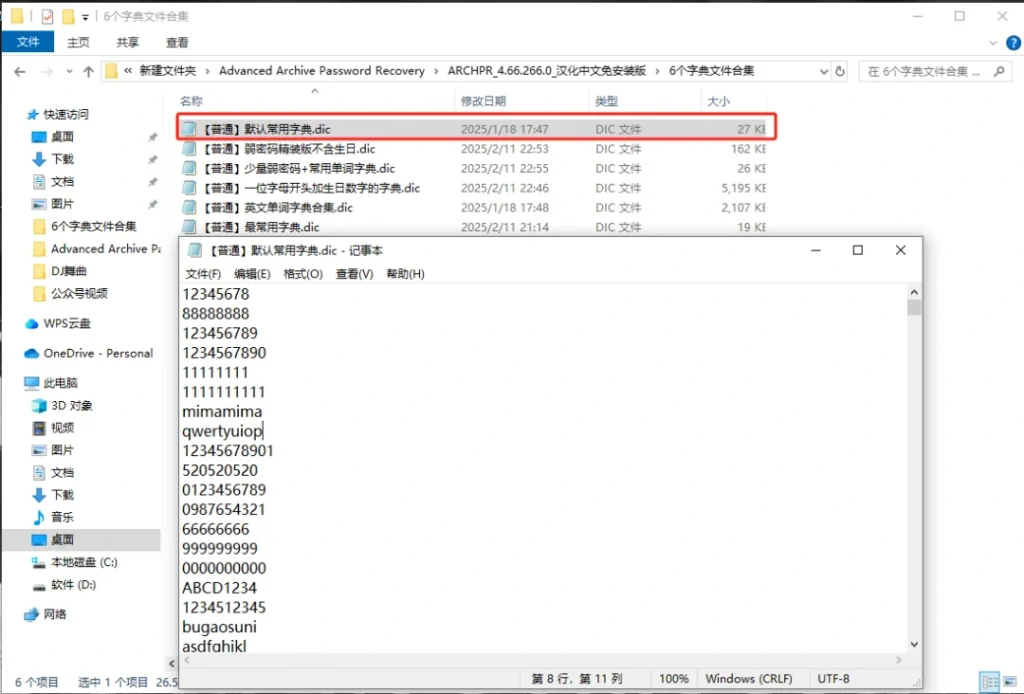Switch to the 查看 ribbon tab
The width and height of the screenshot is (1024, 694).
point(175,42)
